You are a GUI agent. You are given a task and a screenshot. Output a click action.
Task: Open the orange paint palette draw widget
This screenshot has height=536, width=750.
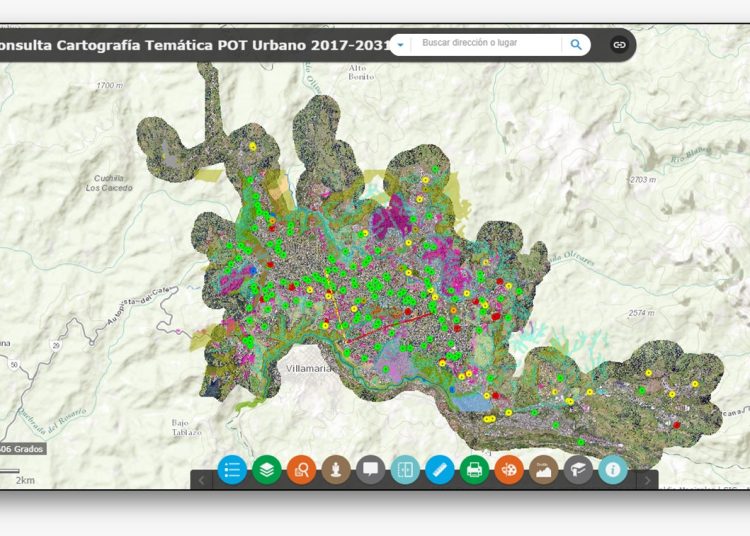tap(509, 470)
